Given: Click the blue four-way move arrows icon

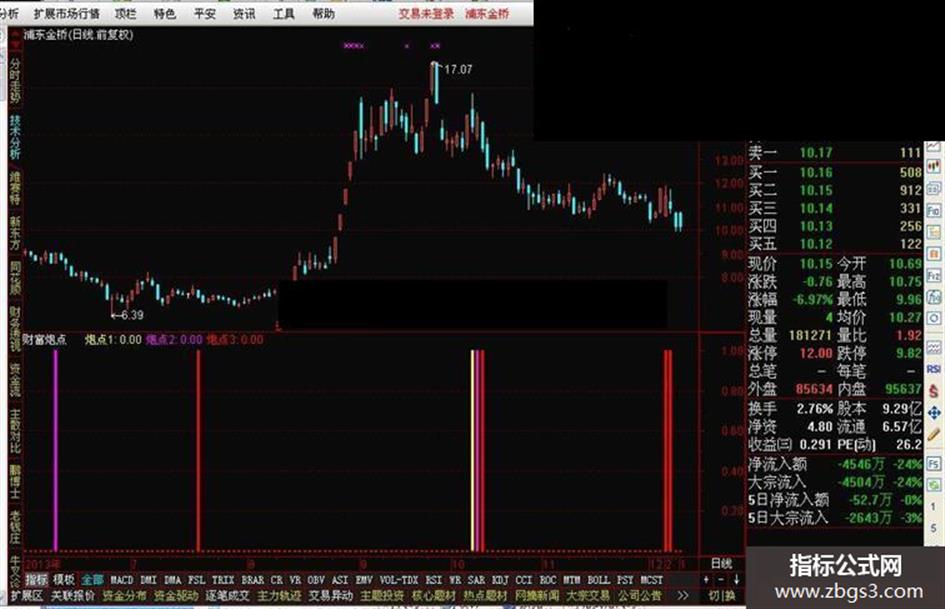Looking at the screenshot, I should click(x=934, y=412).
